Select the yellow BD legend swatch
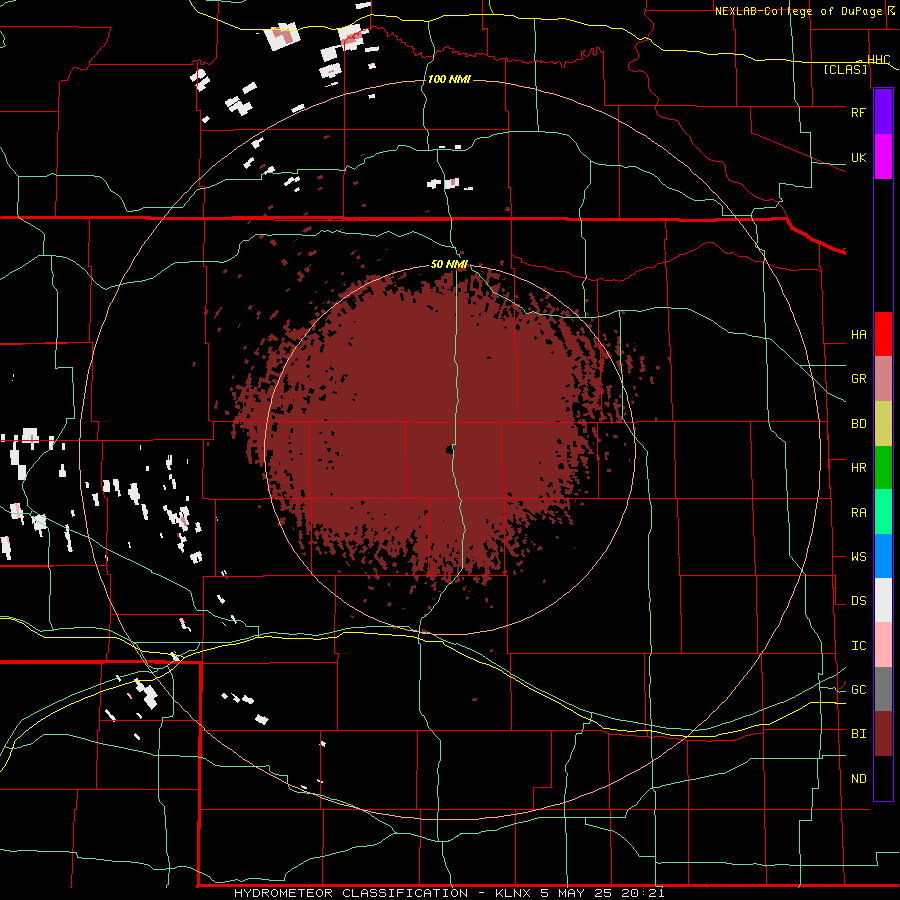Image resolution: width=900 pixels, height=900 pixels. tap(883, 424)
